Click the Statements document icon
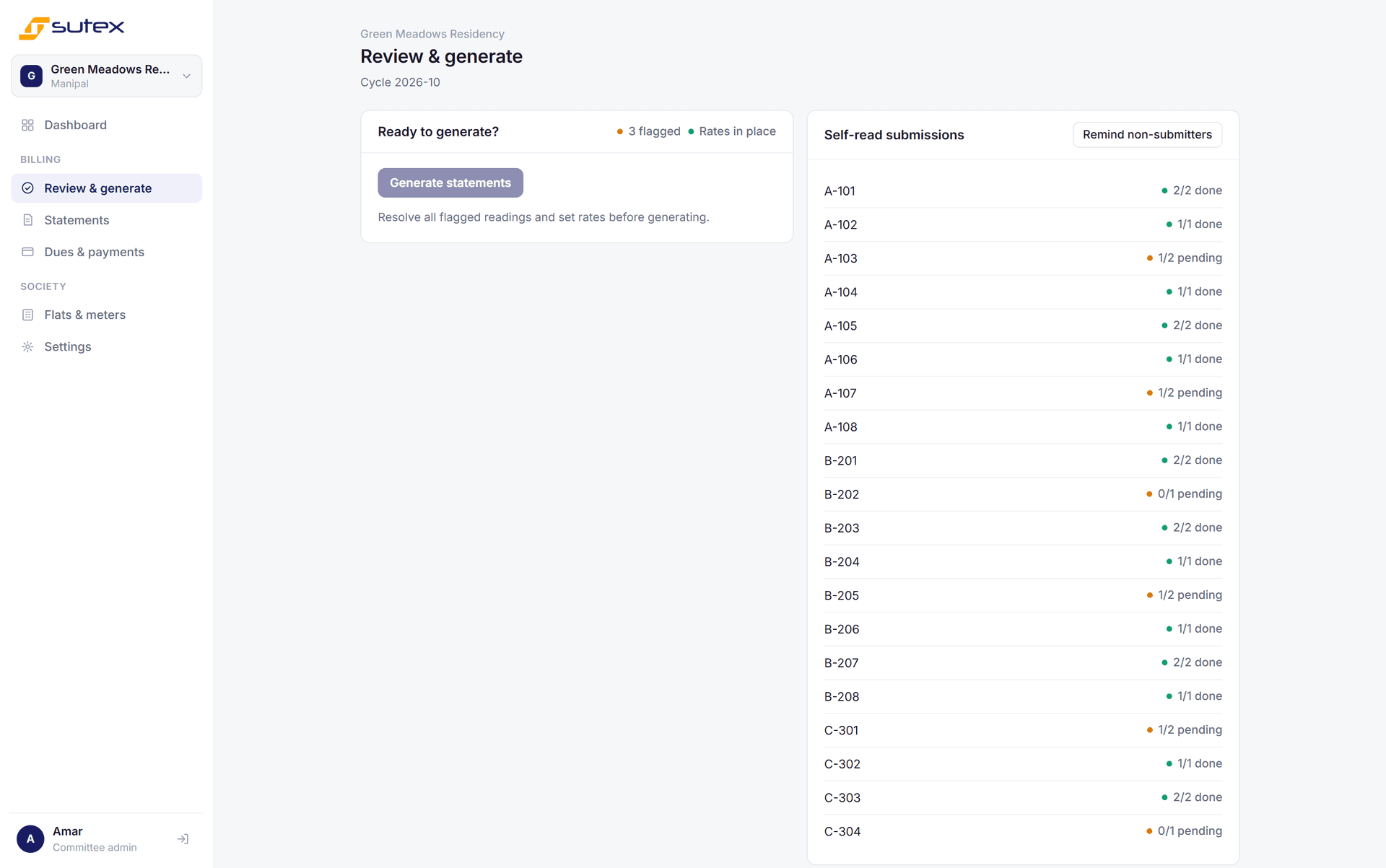 pyautogui.click(x=27, y=220)
